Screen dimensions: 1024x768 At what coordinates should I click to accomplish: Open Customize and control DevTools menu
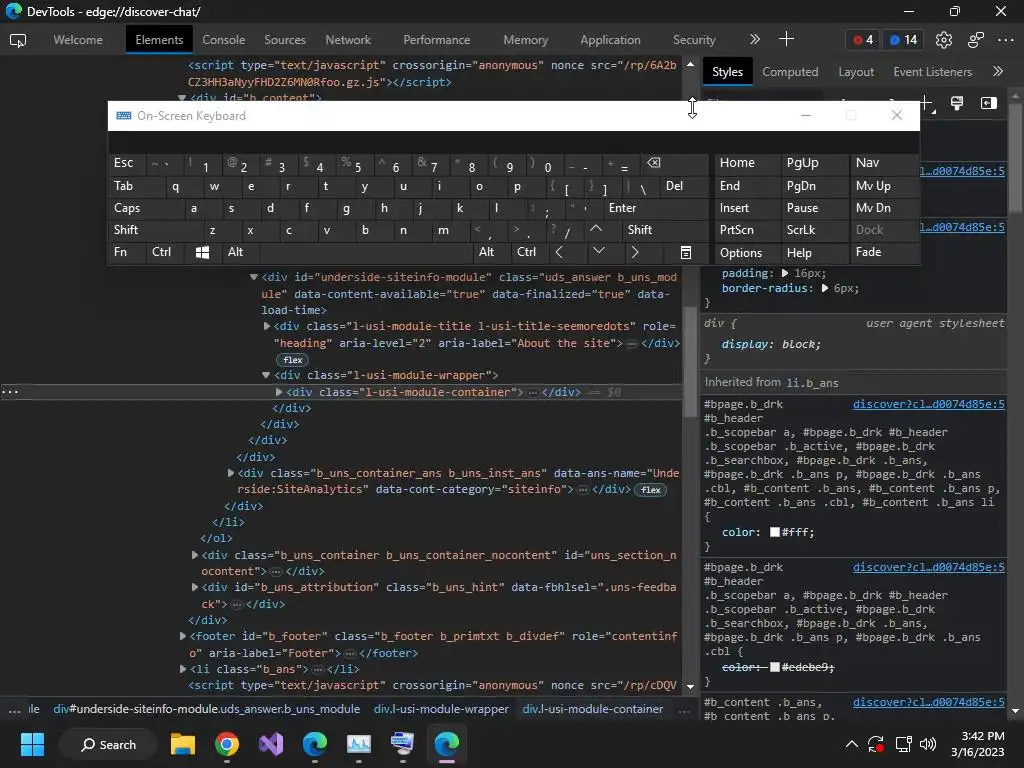click(1006, 40)
